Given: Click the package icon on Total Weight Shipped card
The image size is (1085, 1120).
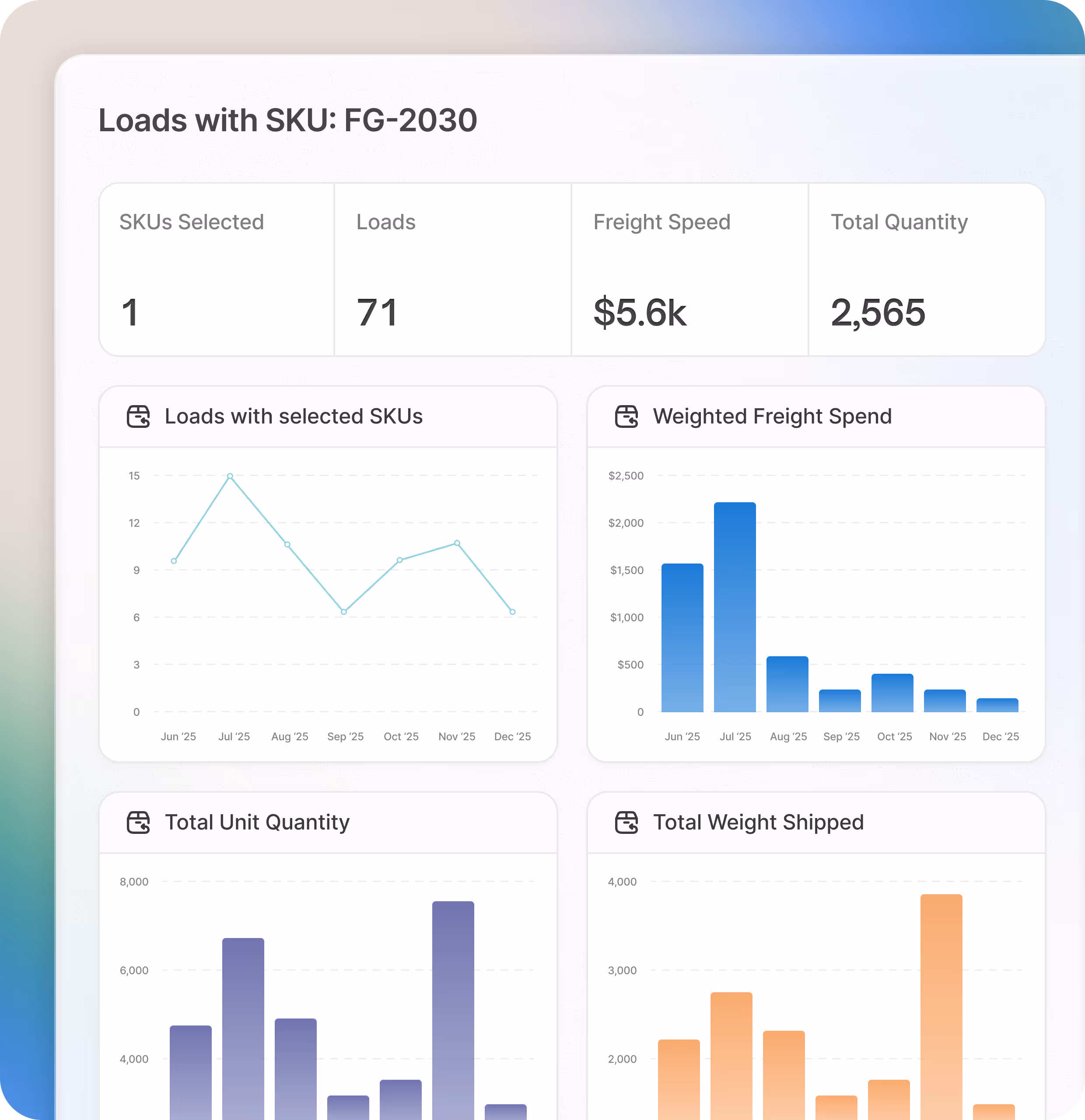Looking at the screenshot, I should [x=627, y=823].
